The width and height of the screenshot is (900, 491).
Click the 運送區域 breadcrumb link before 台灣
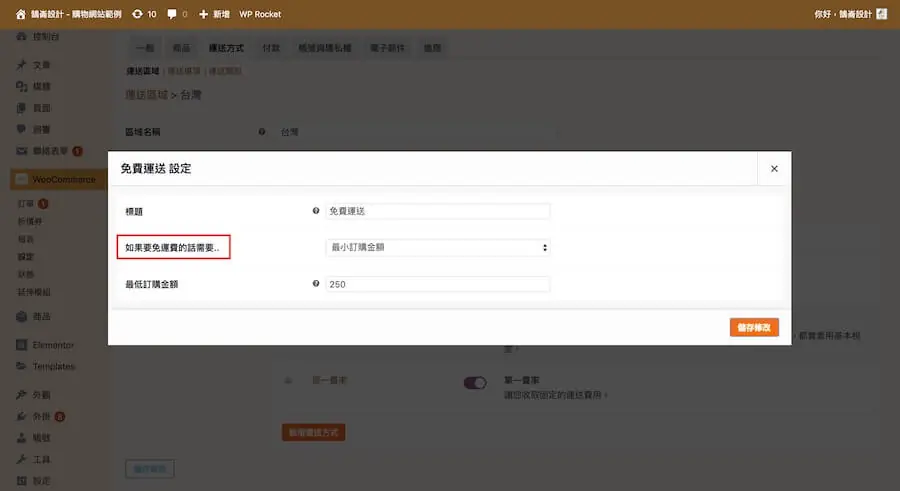tap(147, 95)
